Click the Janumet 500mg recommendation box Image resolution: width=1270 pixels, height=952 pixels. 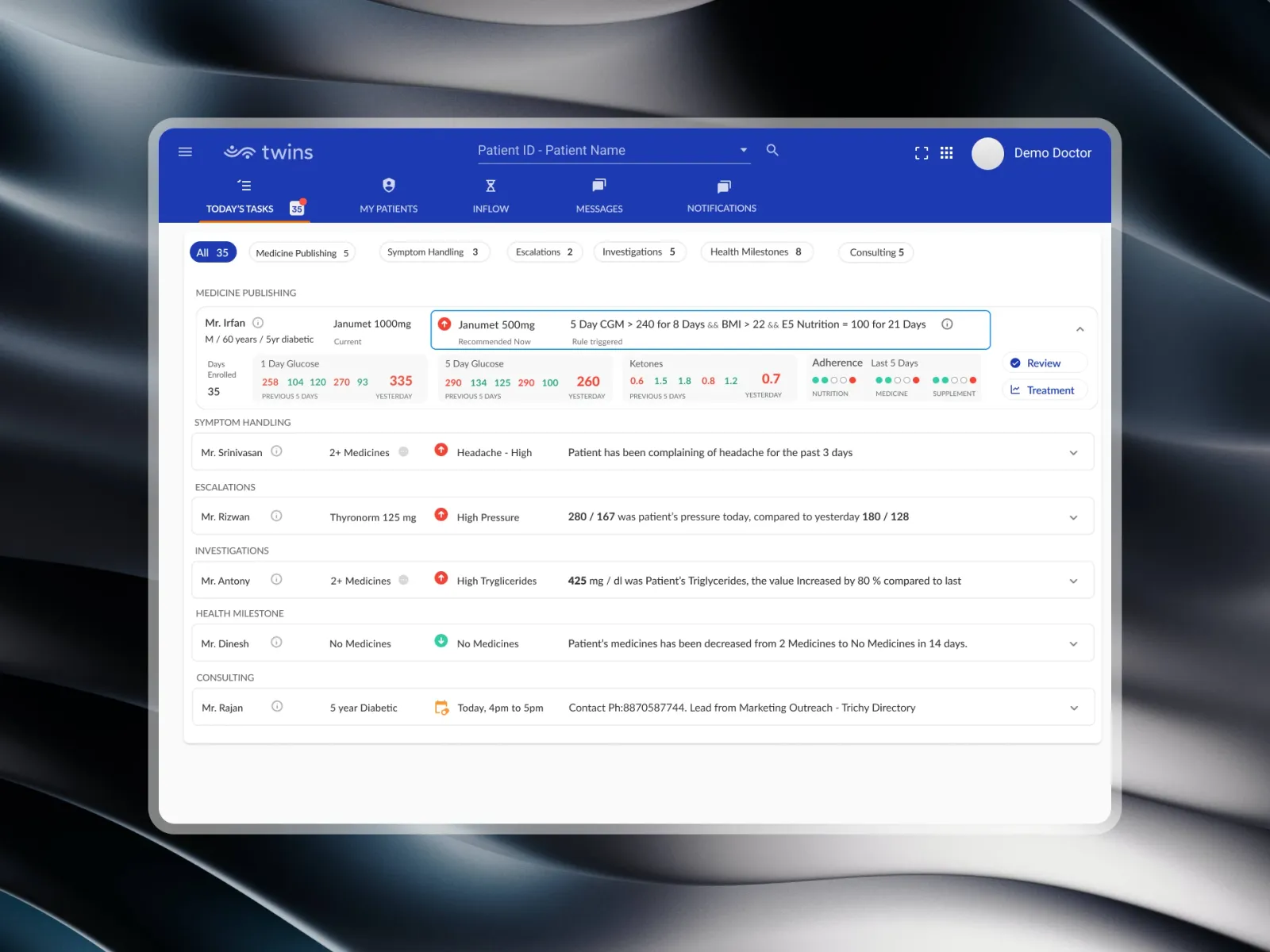pyautogui.click(x=710, y=330)
